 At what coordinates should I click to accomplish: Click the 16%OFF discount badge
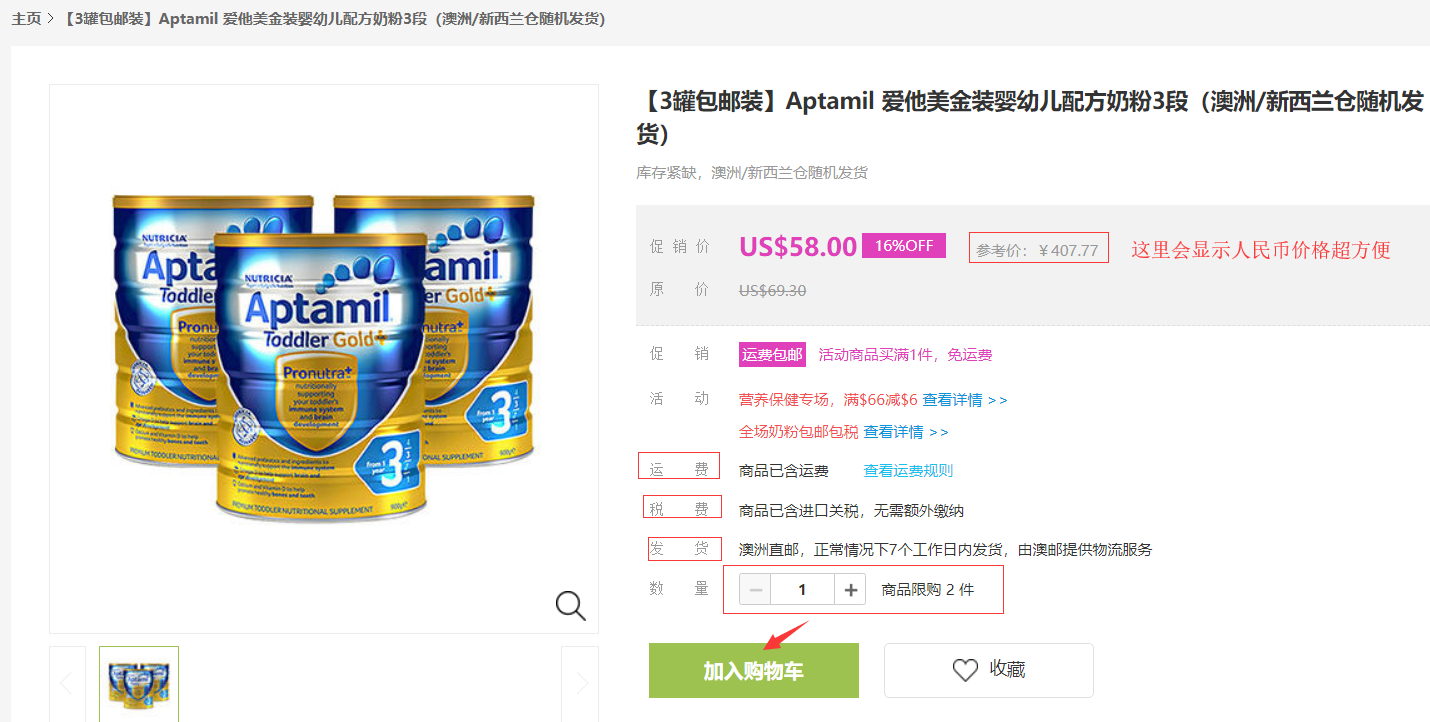coord(903,246)
